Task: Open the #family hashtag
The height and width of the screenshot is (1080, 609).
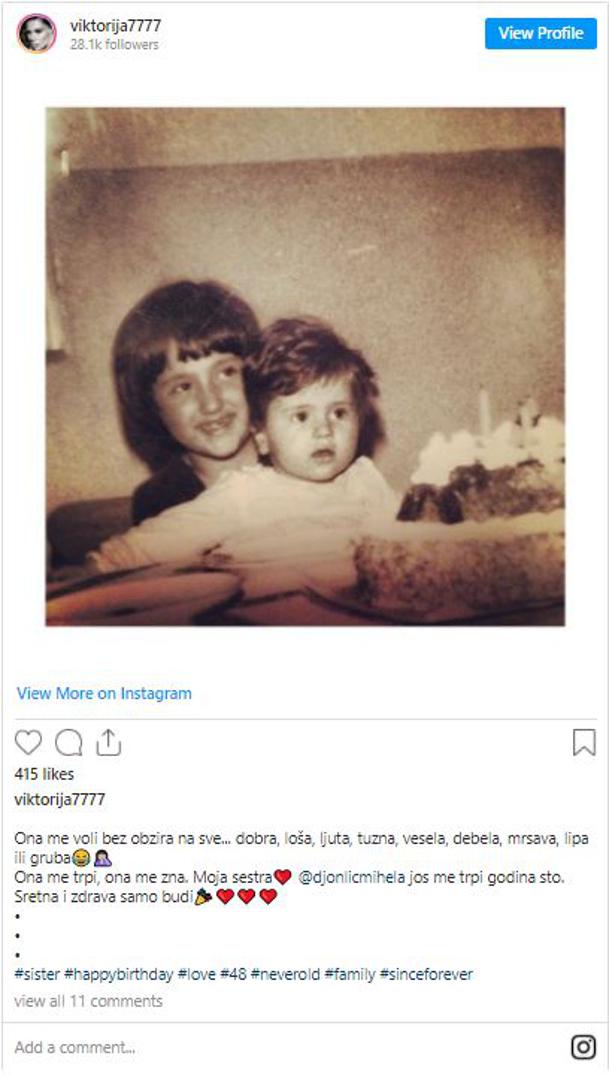Action: pos(350,974)
